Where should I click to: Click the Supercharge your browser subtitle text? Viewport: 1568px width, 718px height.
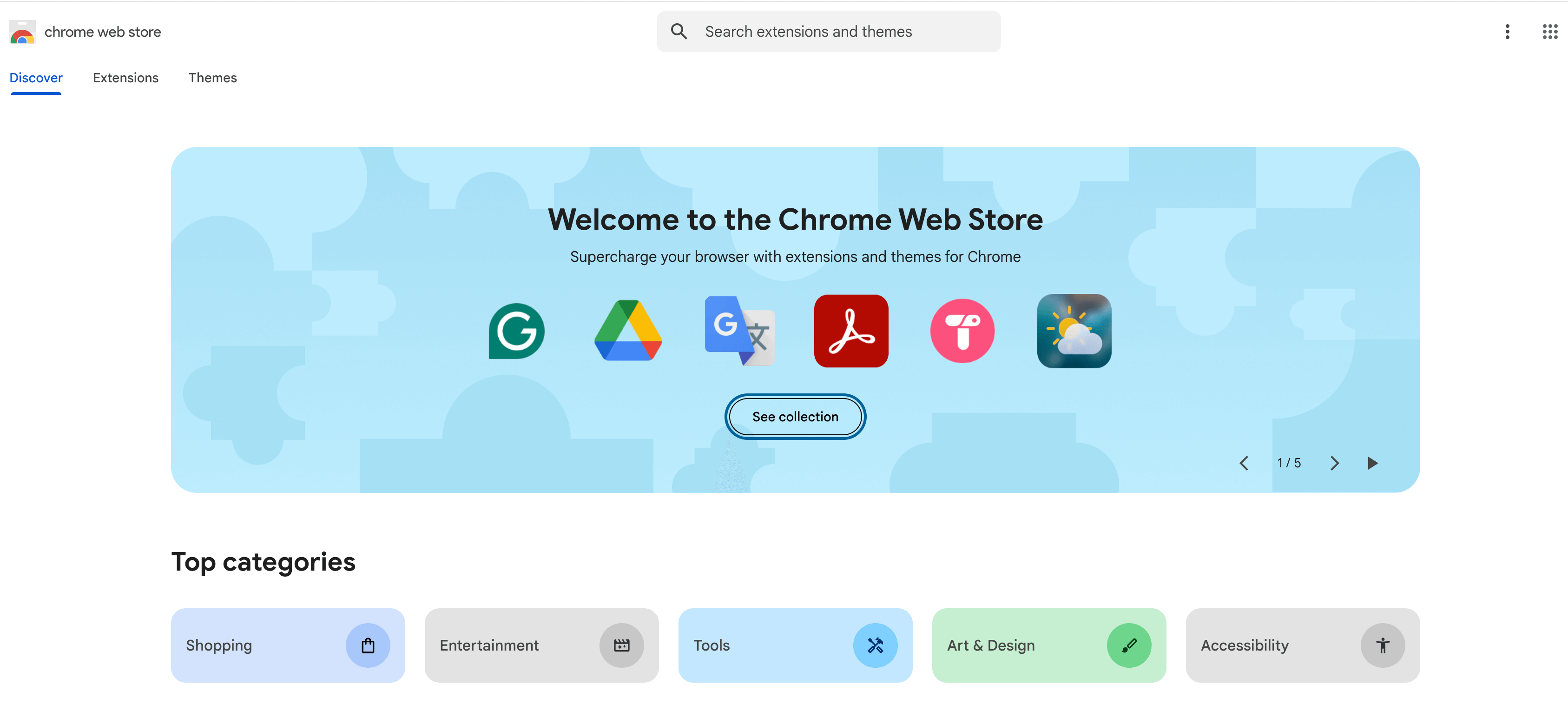pos(796,257)
